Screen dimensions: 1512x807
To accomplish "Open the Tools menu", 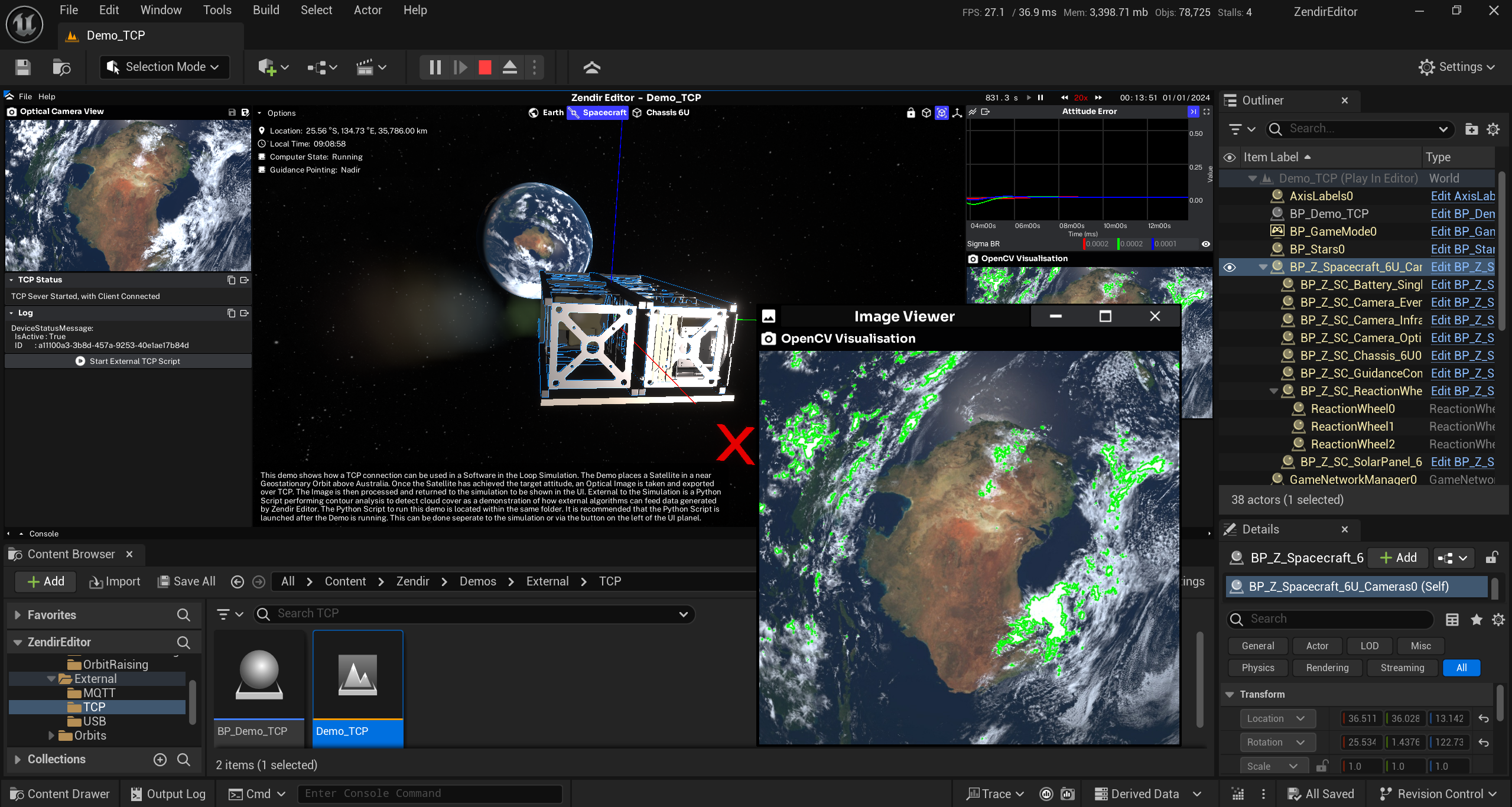I will tap(217, 9).
